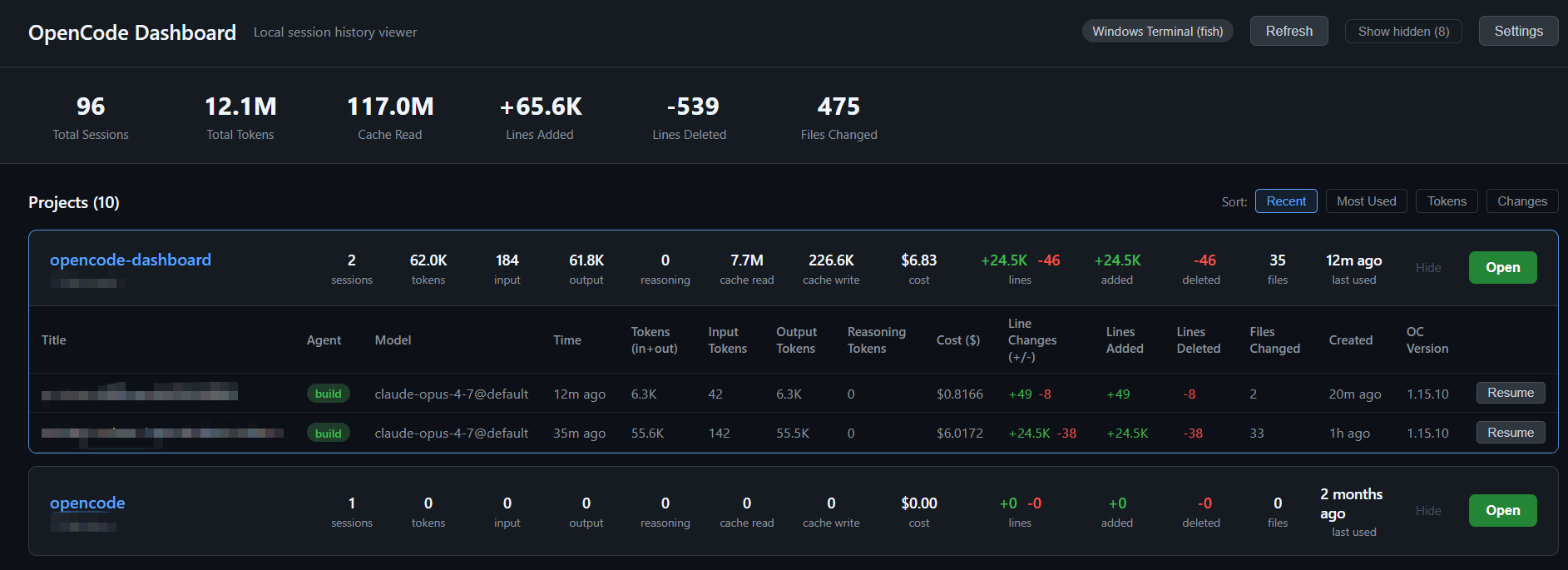Click Open button for opencode-dashboard
Screen dimensions: 1568x570
[1502, 267]
